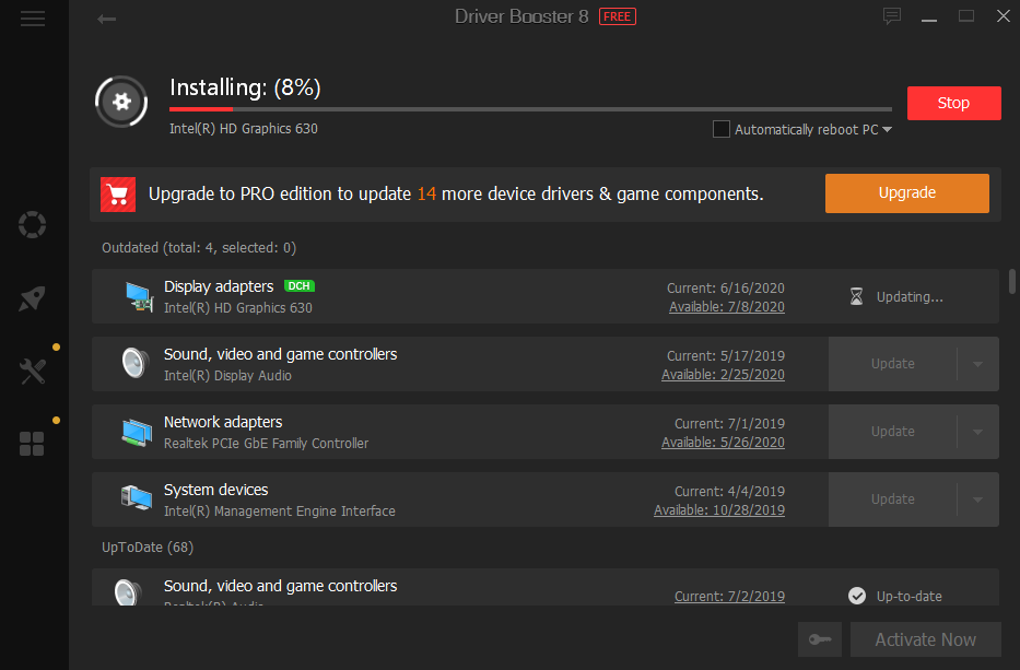Click the installing progress bar
This screenshot has width=1020, height=670.
(530, 109)
